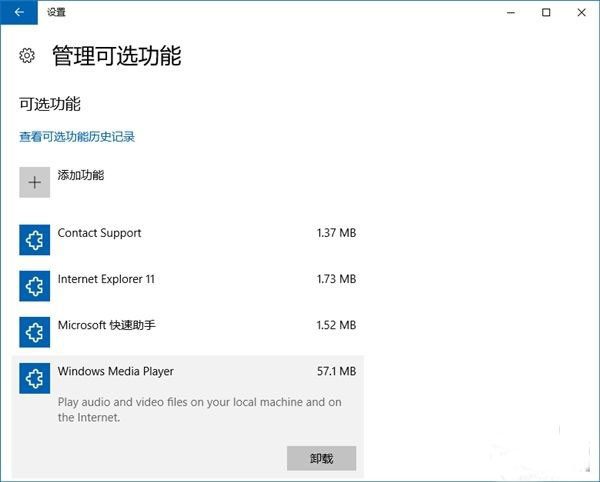This screenshot has width=600, height=482.
Task: Click the back arrow in title bar
Action: [19, 12]
